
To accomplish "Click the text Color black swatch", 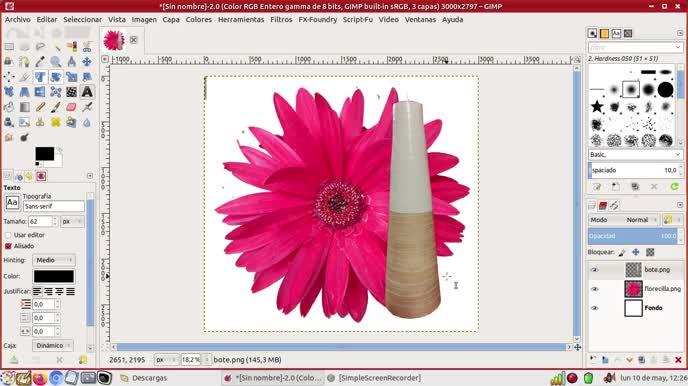I will (54, 276).
